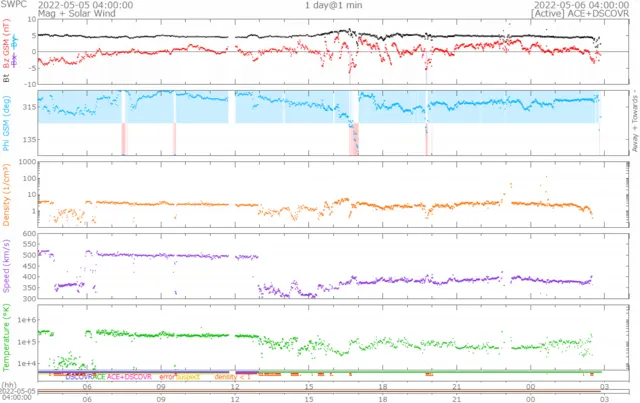Click the ACE+DSCOVR legend entry in source bar
Screen dimensions: 640x403
pyautogui.click(x=127, y=377)
